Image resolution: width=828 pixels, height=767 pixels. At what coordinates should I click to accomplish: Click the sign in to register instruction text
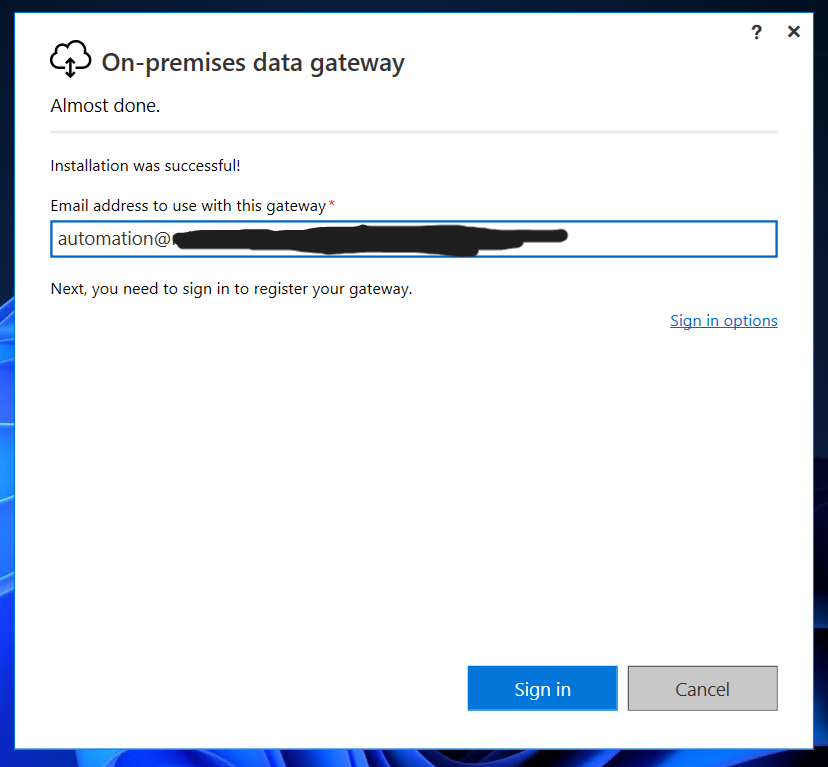231,289
